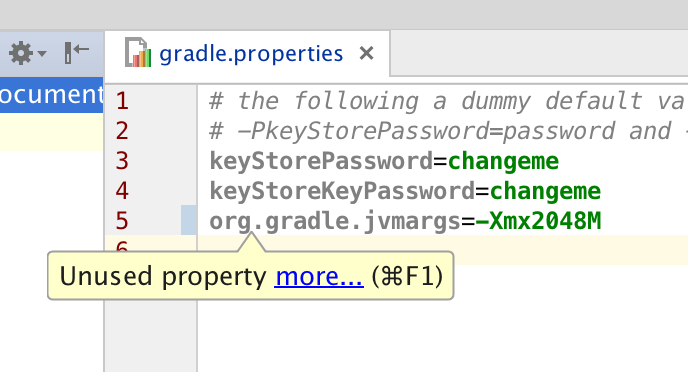Select line number 1 in gutter
The image size is (688, 372).
point(122,101)
